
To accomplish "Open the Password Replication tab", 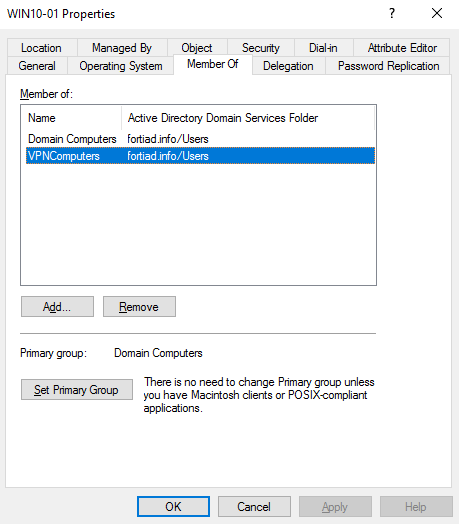I will click(x=388, y=66).
